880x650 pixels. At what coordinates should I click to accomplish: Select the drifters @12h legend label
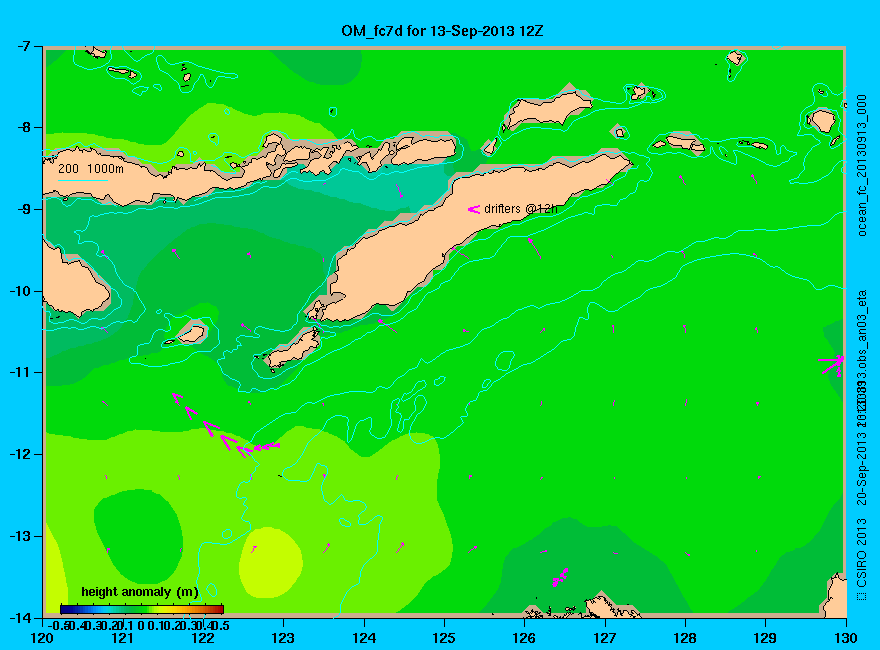point(521,209)
